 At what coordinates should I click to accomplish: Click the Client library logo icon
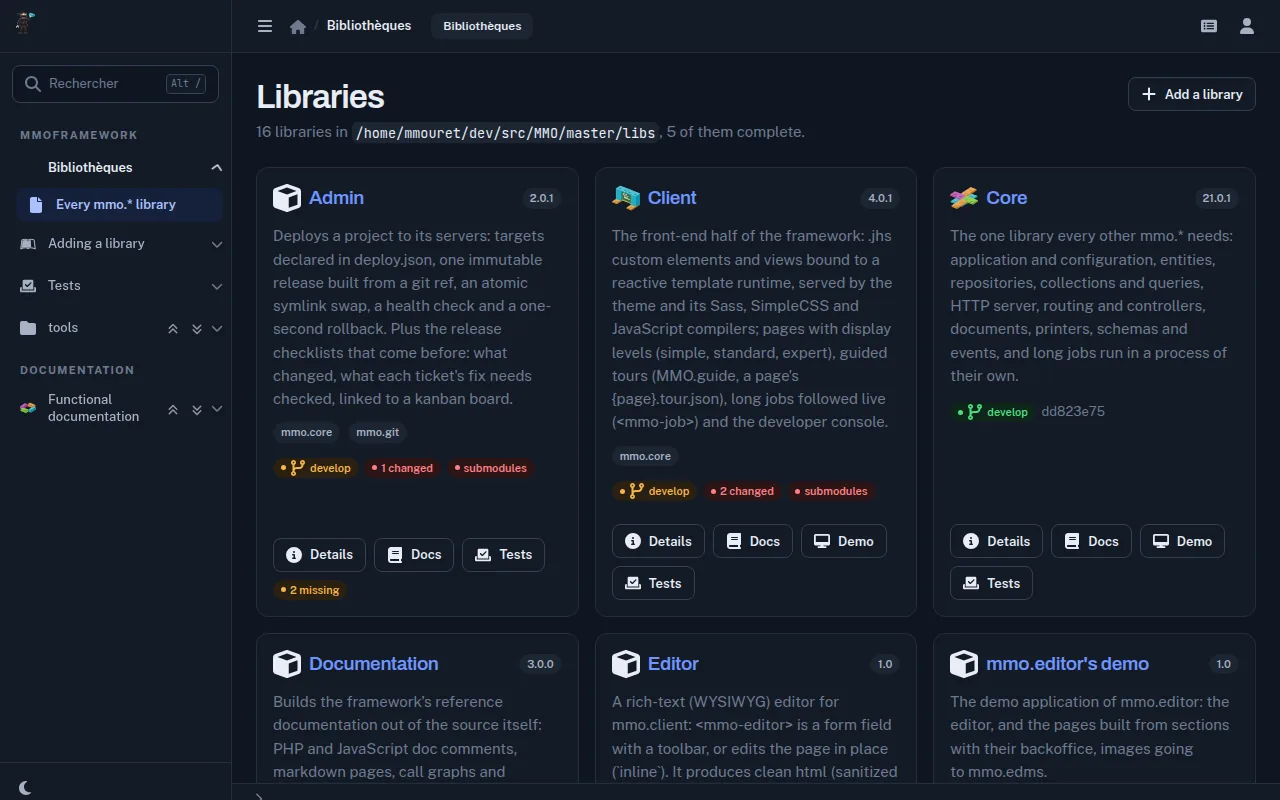(626, 198)
